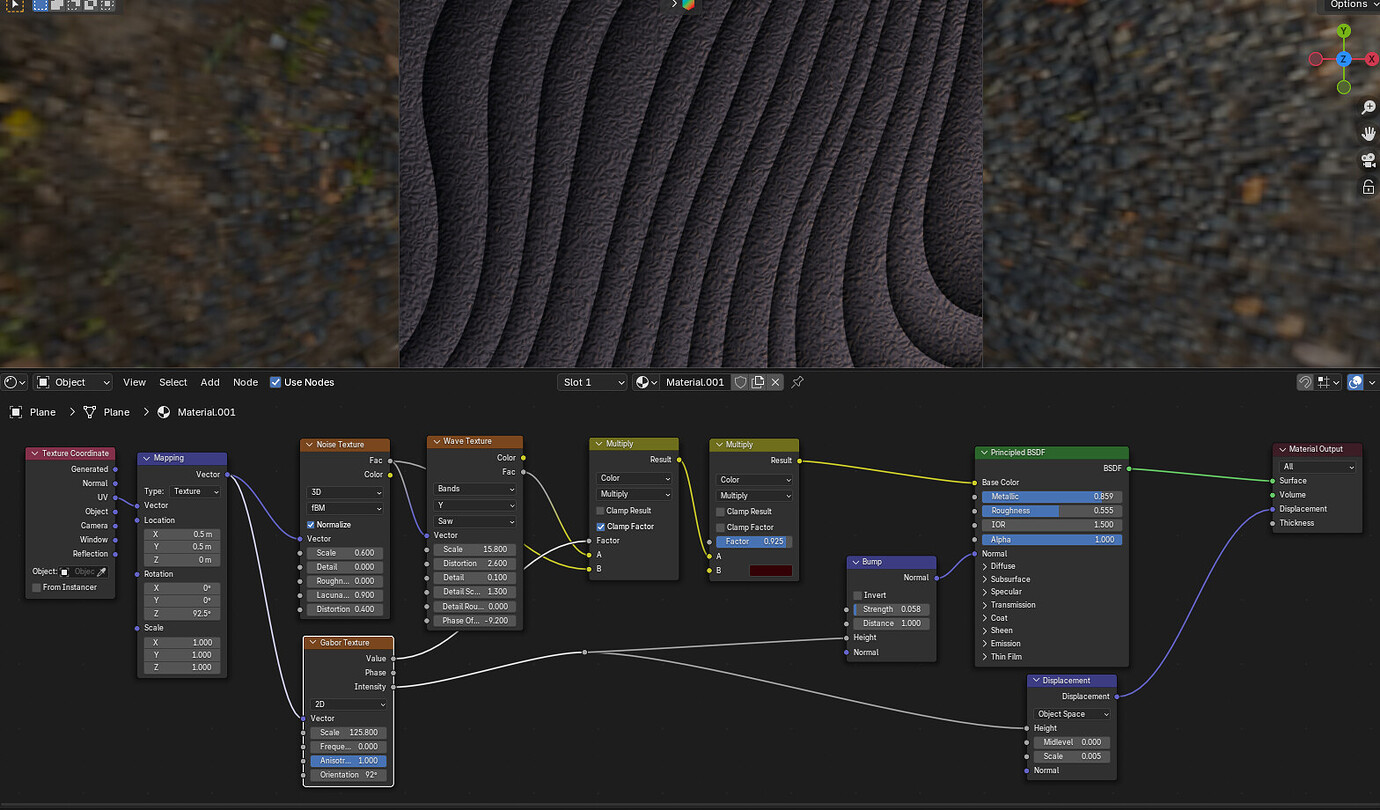Click the fake user shield icon
Screen dimensions: 1380x810
[x=741, y=382]
